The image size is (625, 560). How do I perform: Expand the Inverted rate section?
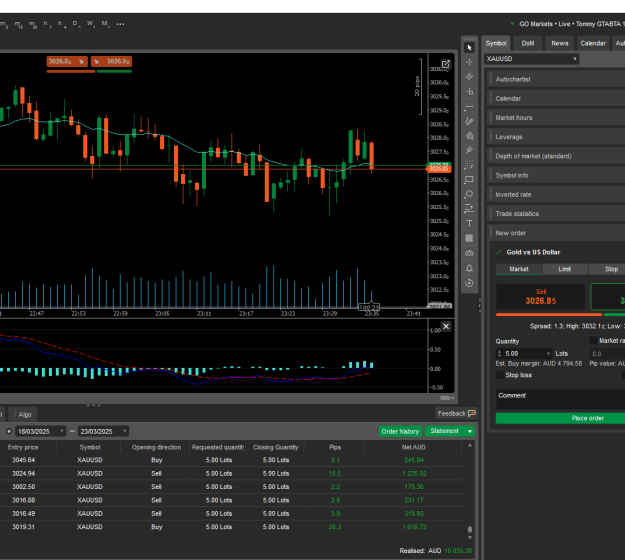(556, 195)
